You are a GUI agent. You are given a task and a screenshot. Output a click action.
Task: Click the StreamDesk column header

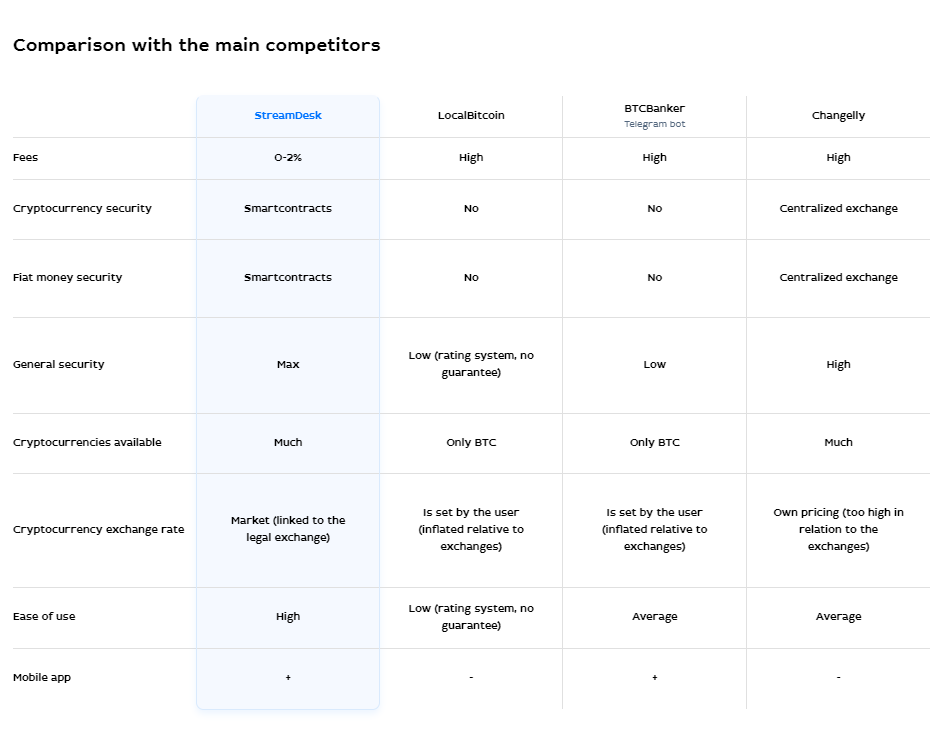pos(288,116)
